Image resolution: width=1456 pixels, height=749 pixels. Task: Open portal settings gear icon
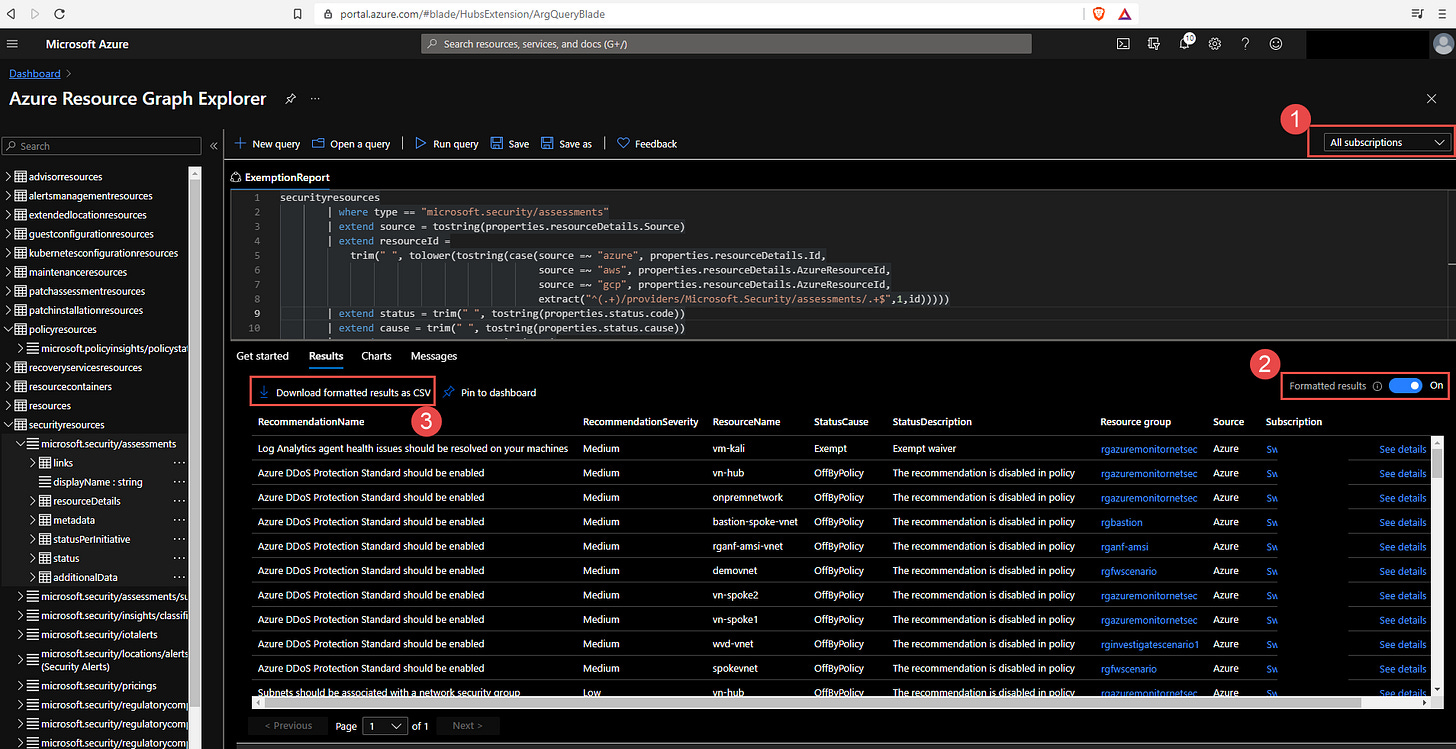pyautogui.click(x=1215, y=44)
